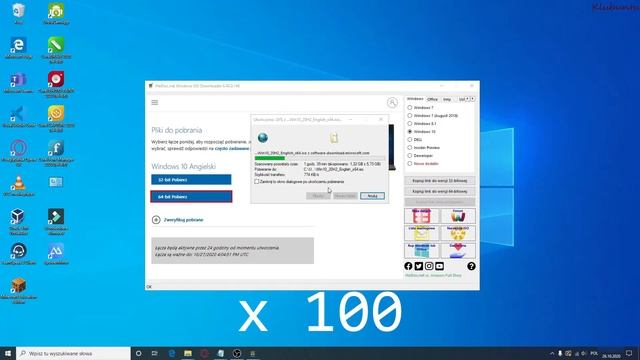Open the Instagram social icon
Viewport: 640px width, 360px height.
[429, 266]
